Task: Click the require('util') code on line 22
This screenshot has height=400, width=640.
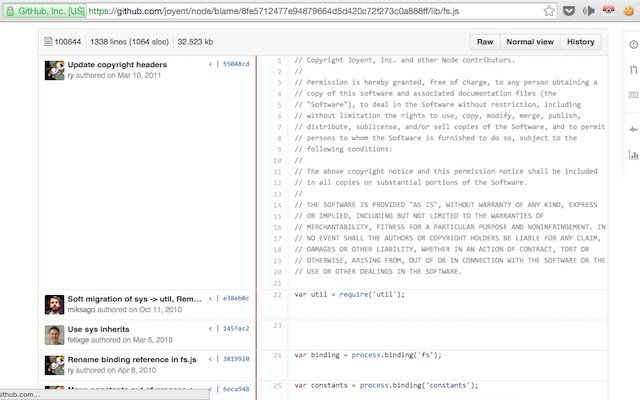Action: [372, 294]
